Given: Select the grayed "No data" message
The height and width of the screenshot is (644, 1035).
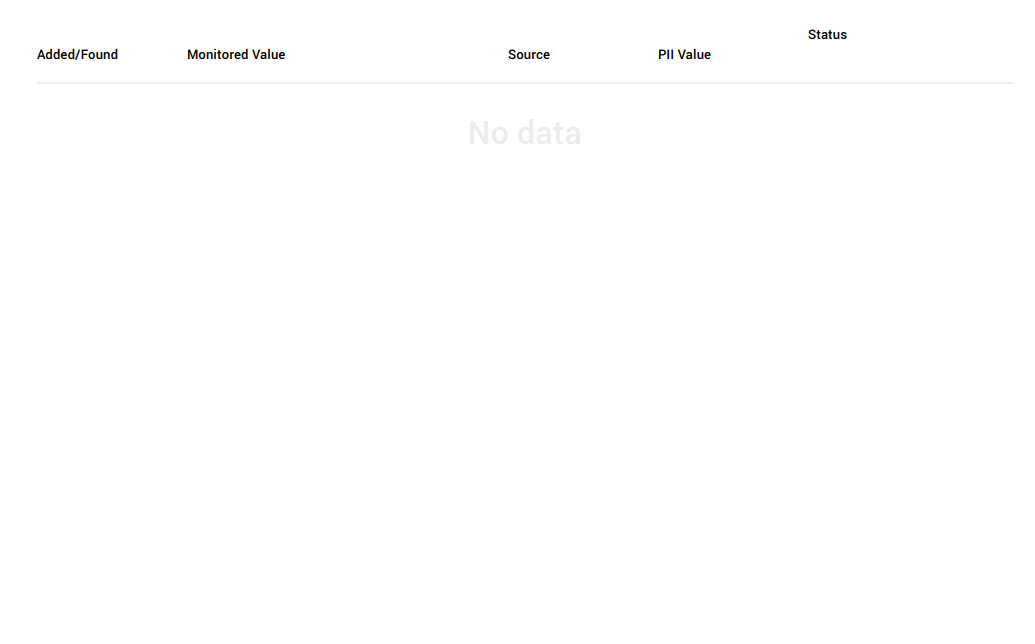Looking at the screenshot, I should pyautogui.click(x=524, y=133).
